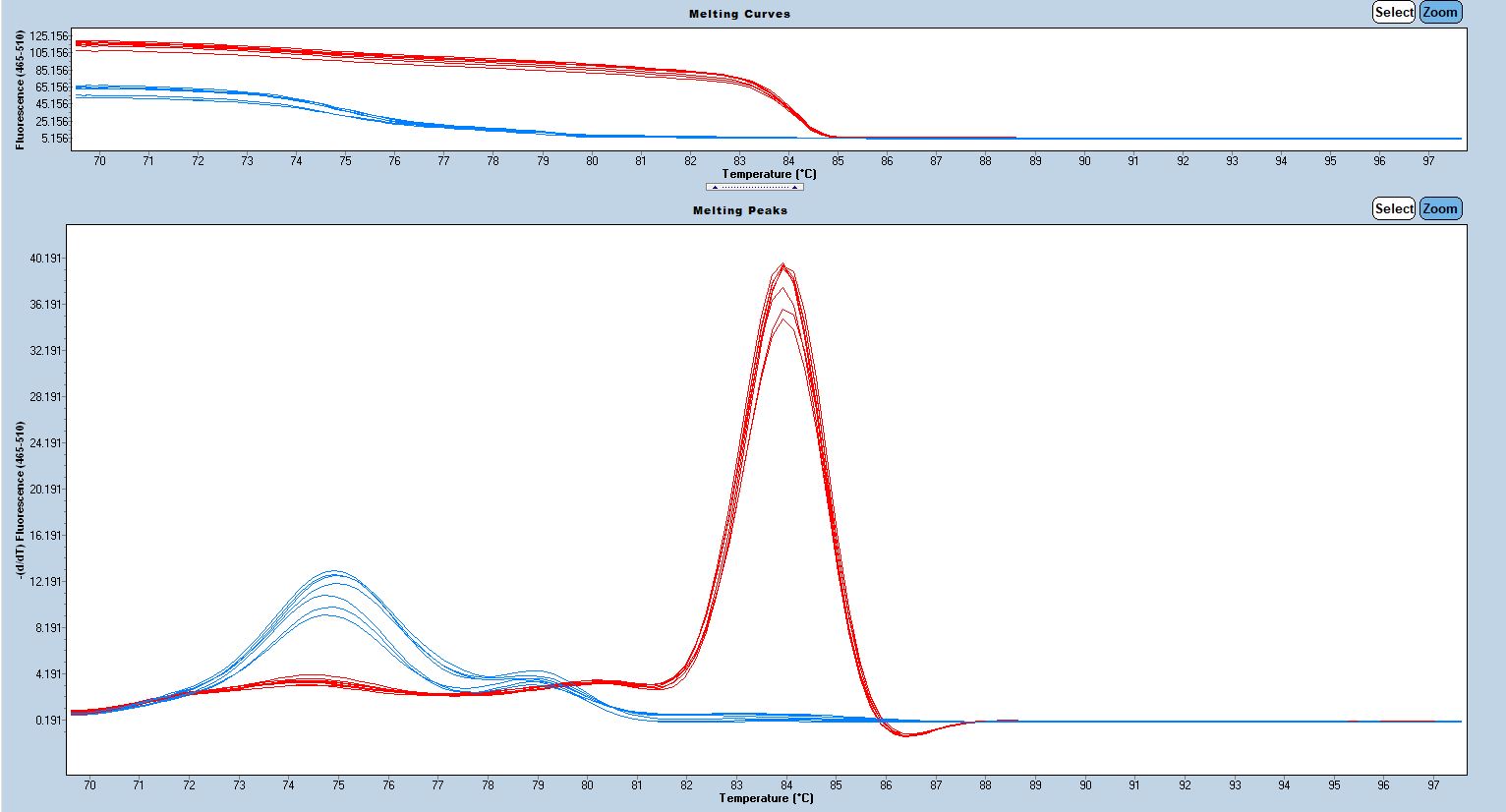Screen dimensions: 1506x812
Task: Click the 90 tick on Melting Peaks x-axis
Action: click(1085, 785)
